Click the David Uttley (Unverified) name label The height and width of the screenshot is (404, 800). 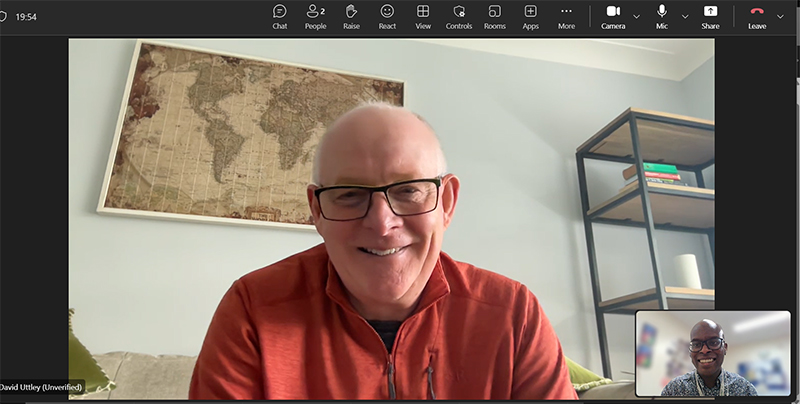(x=41, y=387)
